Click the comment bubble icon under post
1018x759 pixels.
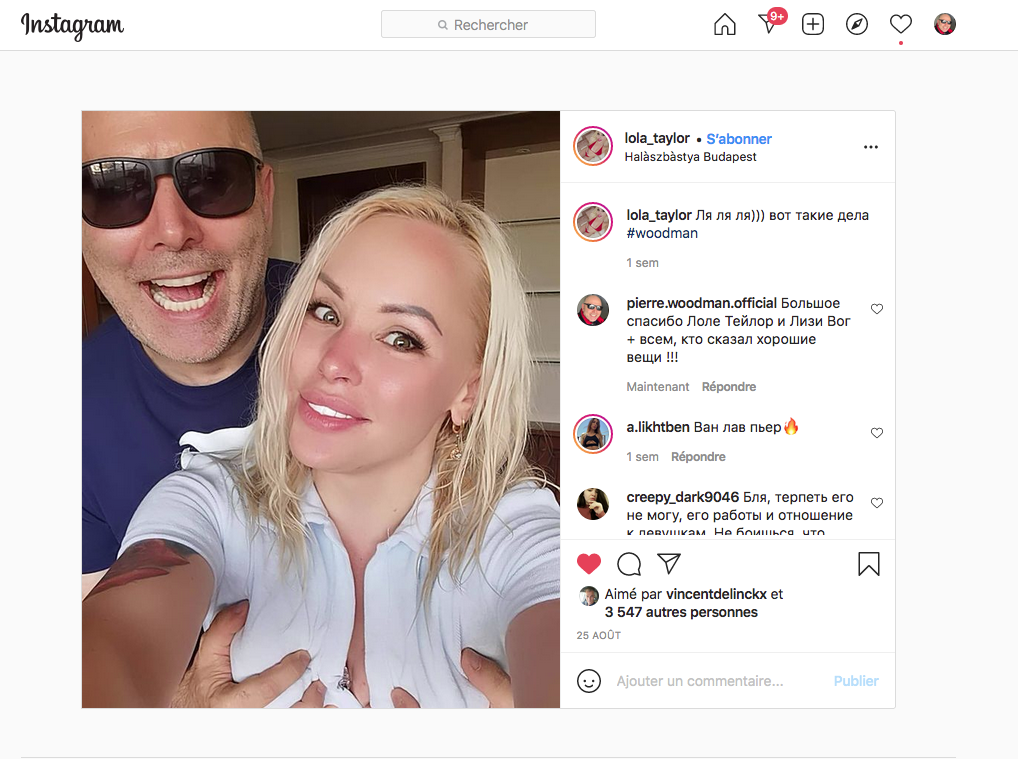pos(629,564)
